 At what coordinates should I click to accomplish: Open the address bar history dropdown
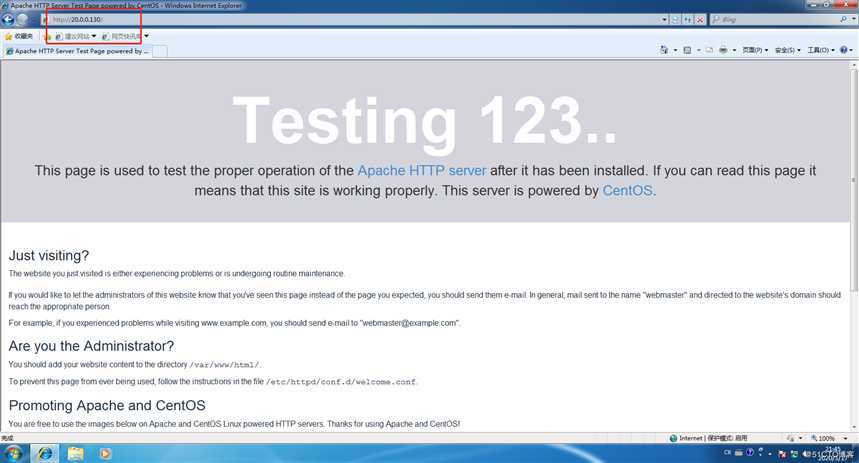(665, 20)
